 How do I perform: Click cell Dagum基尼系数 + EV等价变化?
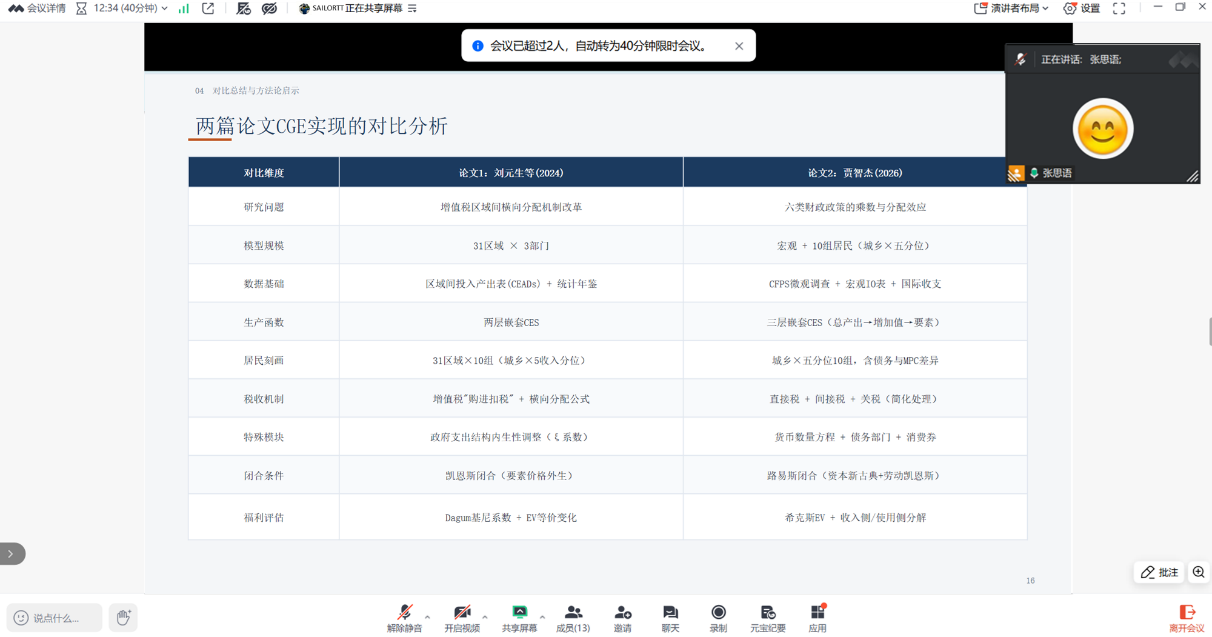tap(511, 518)
